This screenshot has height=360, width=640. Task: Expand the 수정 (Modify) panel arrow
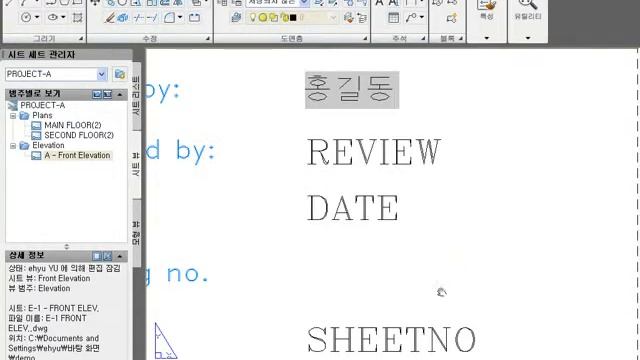coord(208,38)
